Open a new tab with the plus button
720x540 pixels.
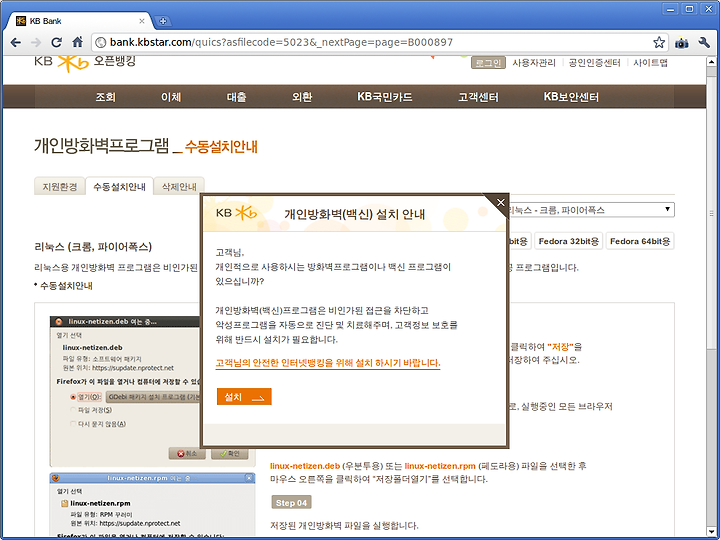pyautogui.click(x=163, y=21)
